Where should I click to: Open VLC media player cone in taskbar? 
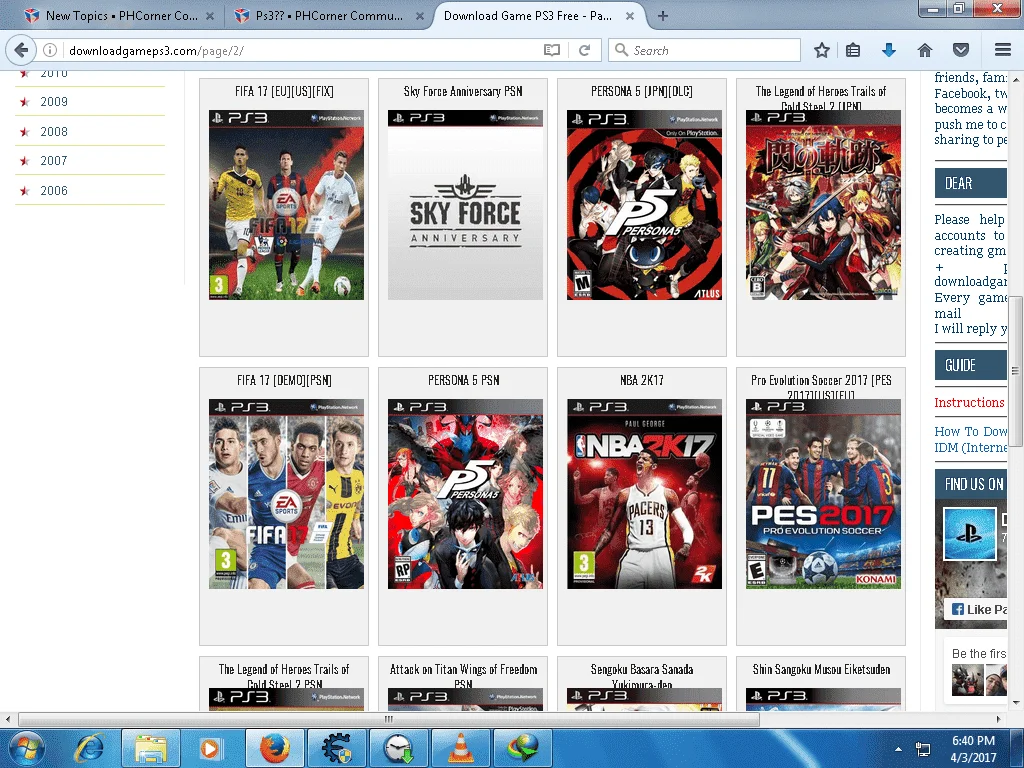click(461, 748)
